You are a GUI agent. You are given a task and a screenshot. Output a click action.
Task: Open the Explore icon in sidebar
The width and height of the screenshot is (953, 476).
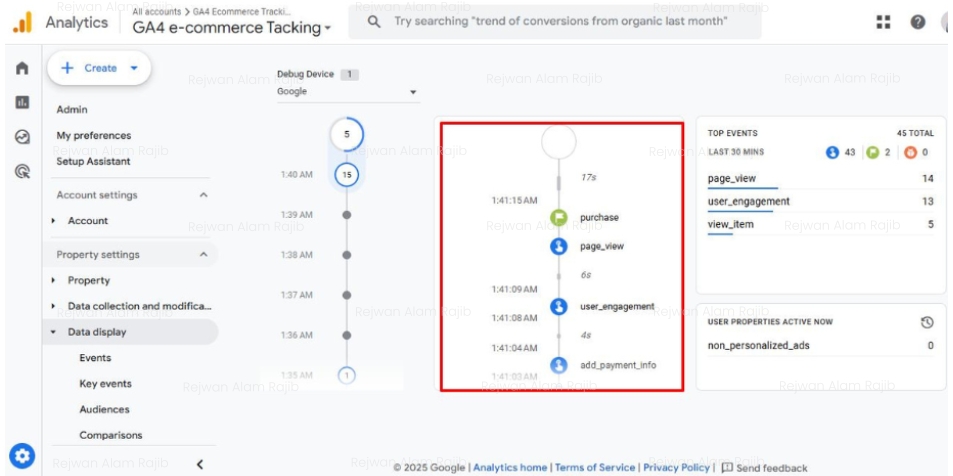click(20, 137)
